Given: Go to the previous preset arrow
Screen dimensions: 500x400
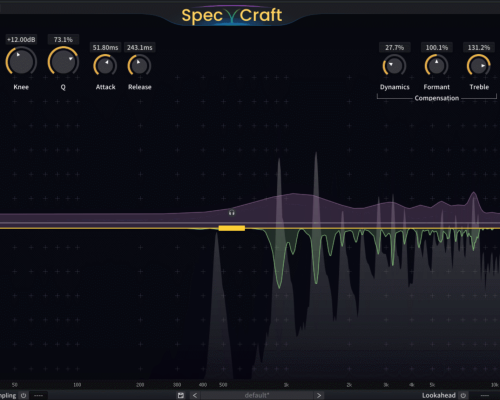Looking at the screenshot, I should 195,395.
